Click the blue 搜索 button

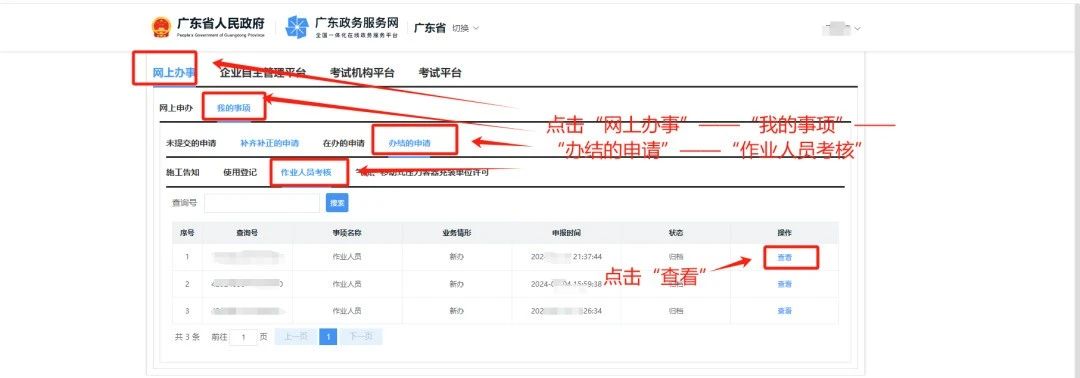(x=337, y=203)
